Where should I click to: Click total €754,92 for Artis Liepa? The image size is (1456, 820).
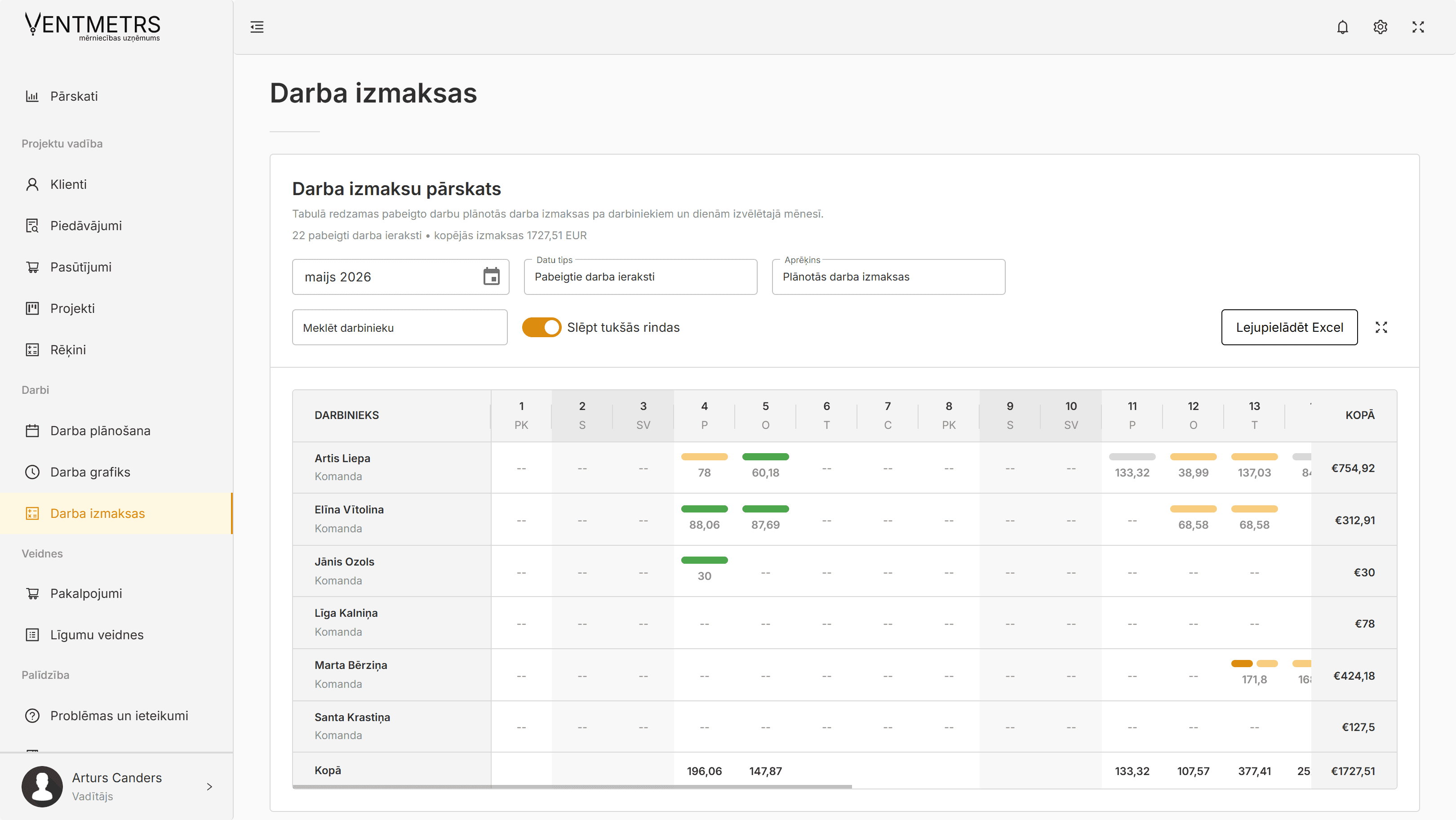point(1353,468)
